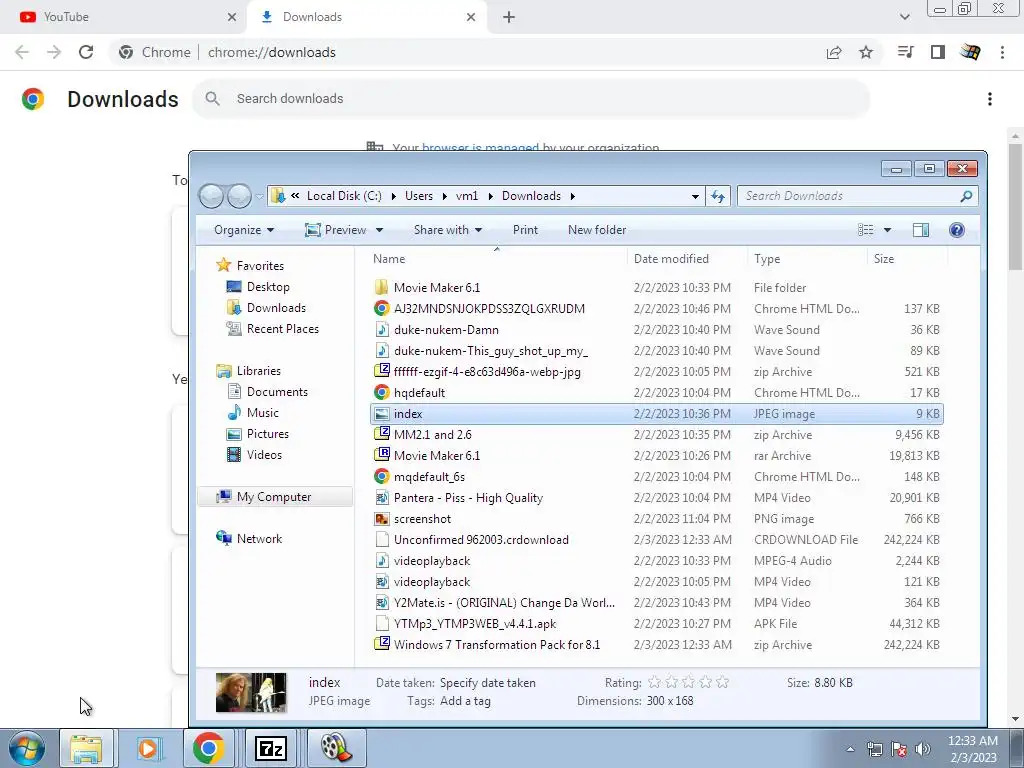1024x768 pixels.
Task: Click the Search downloads field
Action: coord(530,99)
